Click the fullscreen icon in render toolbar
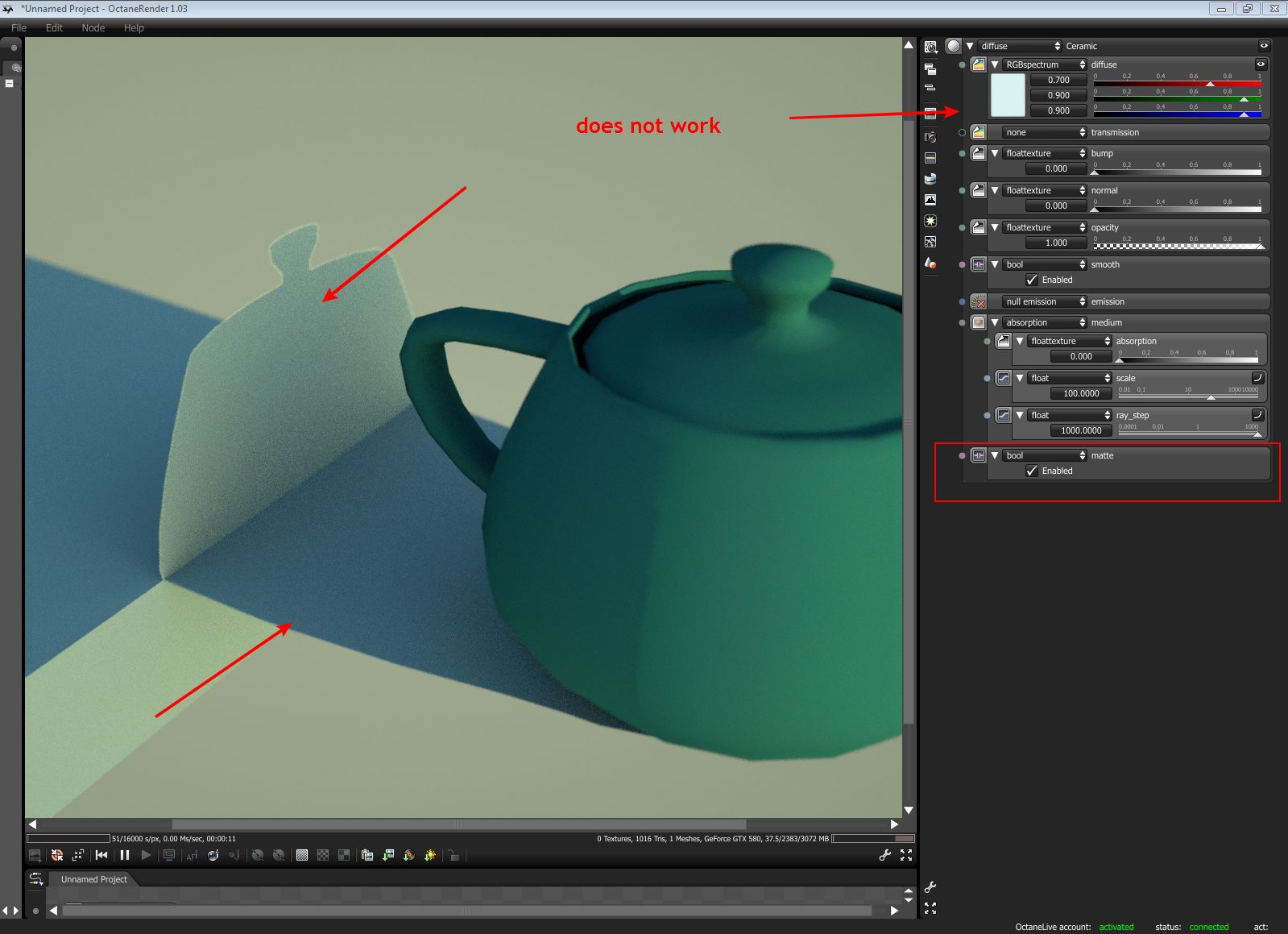 pos(906,855)
